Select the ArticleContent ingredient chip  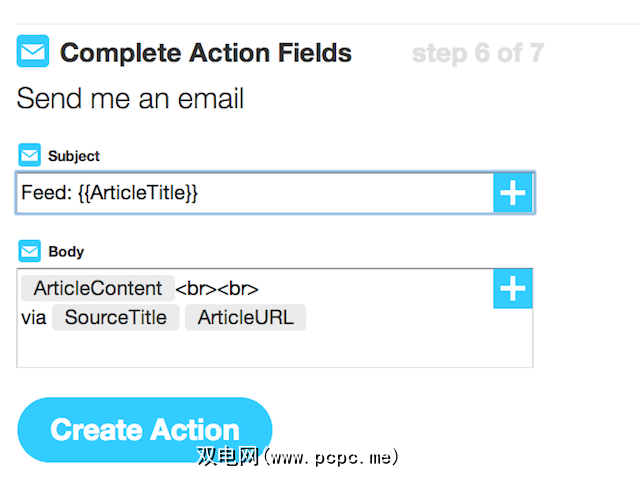97,289
